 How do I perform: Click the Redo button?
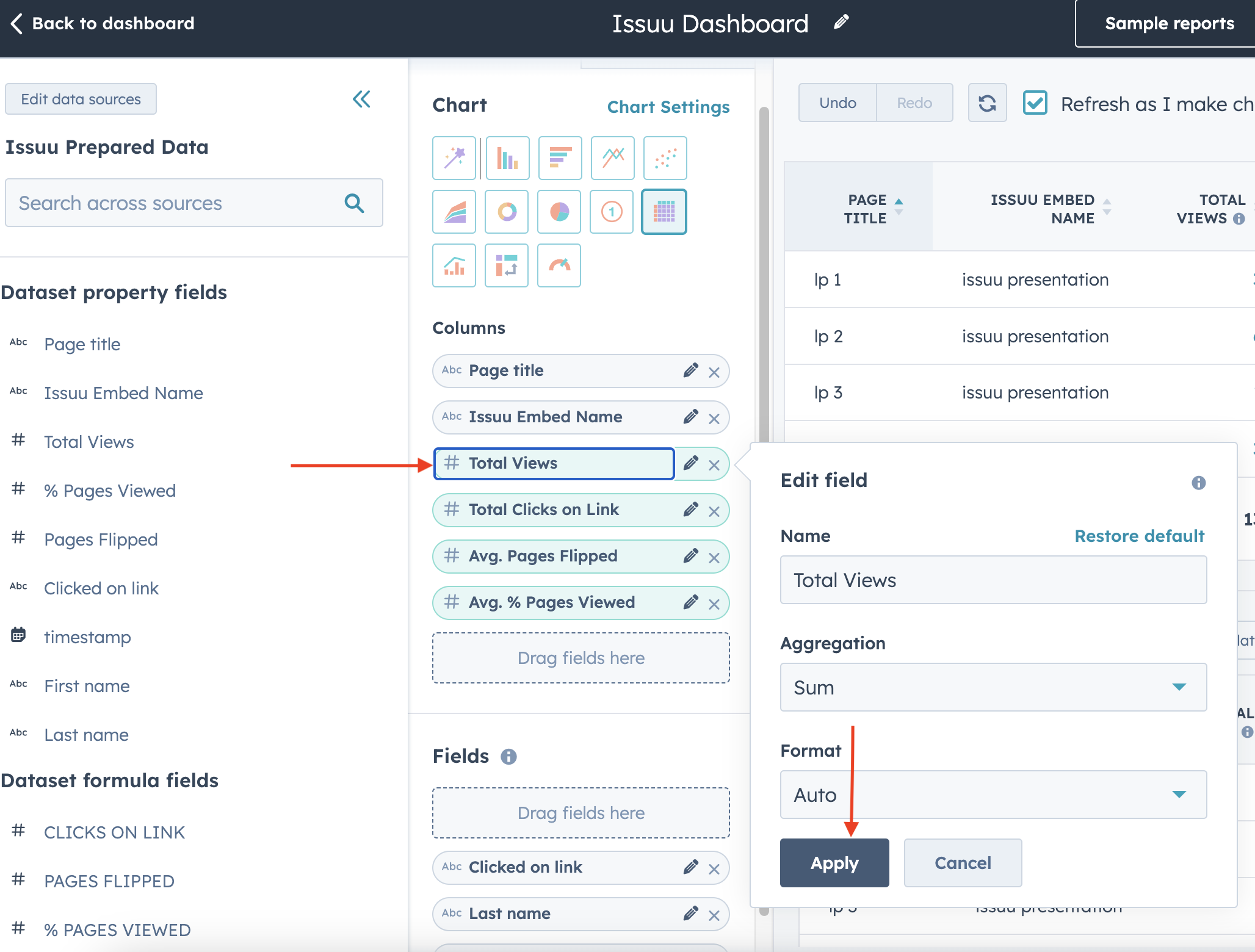point(914,103)
